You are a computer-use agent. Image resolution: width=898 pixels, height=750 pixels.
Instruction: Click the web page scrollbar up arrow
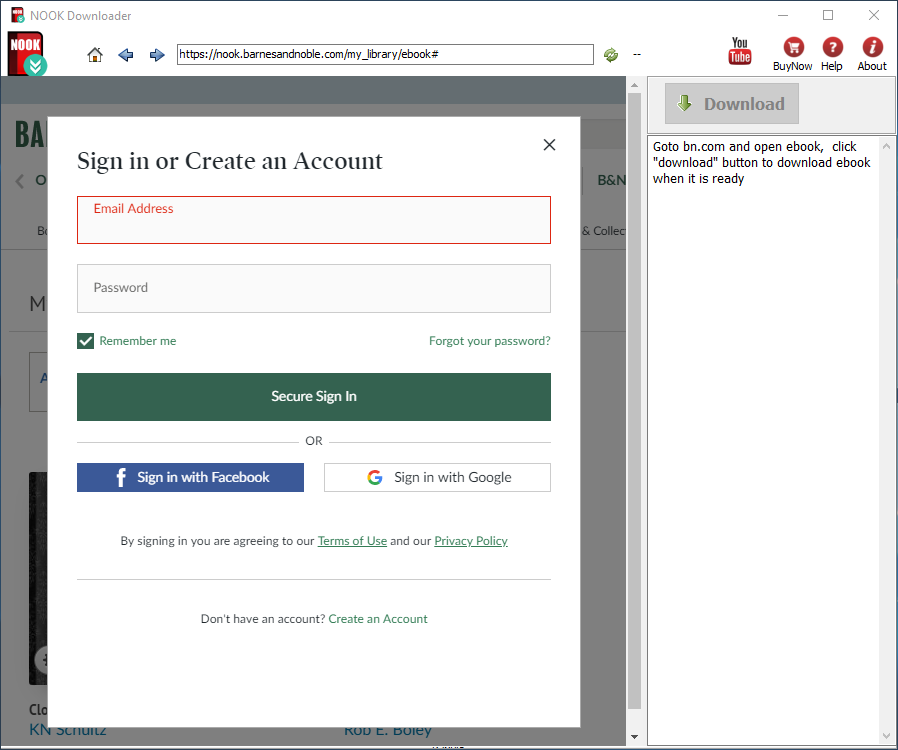(x=634, y=85)
